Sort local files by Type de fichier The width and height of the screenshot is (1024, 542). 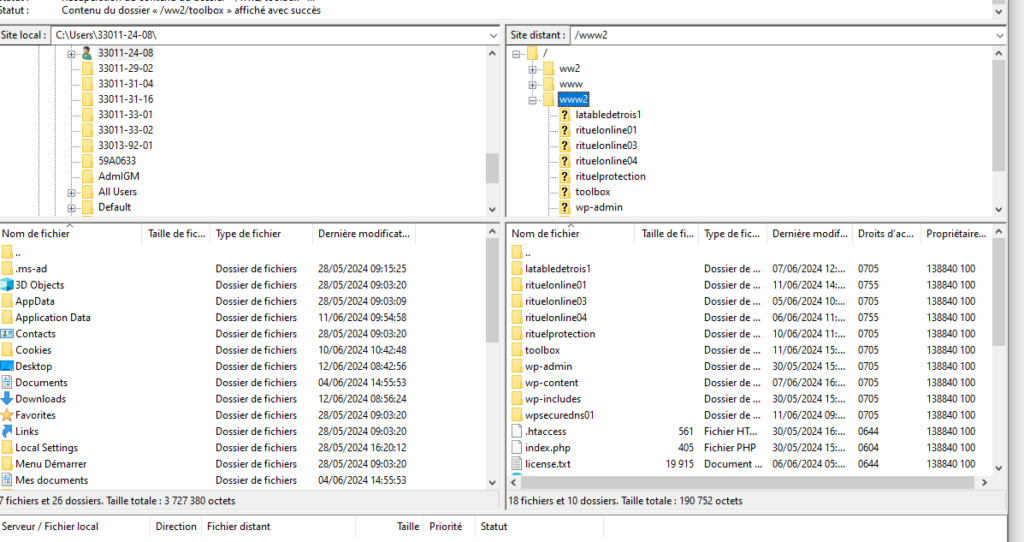tap(248, 234)
